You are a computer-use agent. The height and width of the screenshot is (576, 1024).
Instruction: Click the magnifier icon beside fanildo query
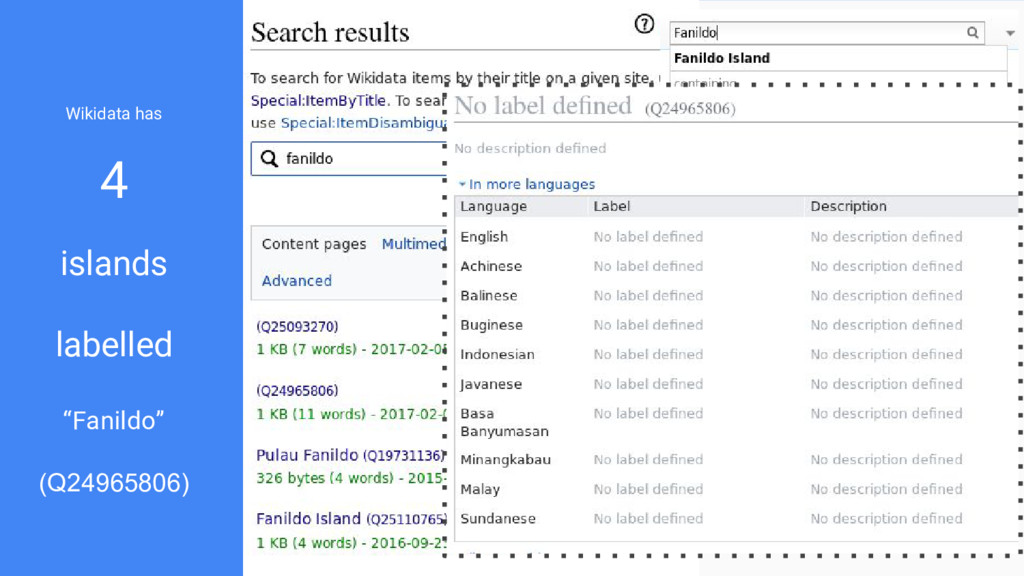point(269,159)
